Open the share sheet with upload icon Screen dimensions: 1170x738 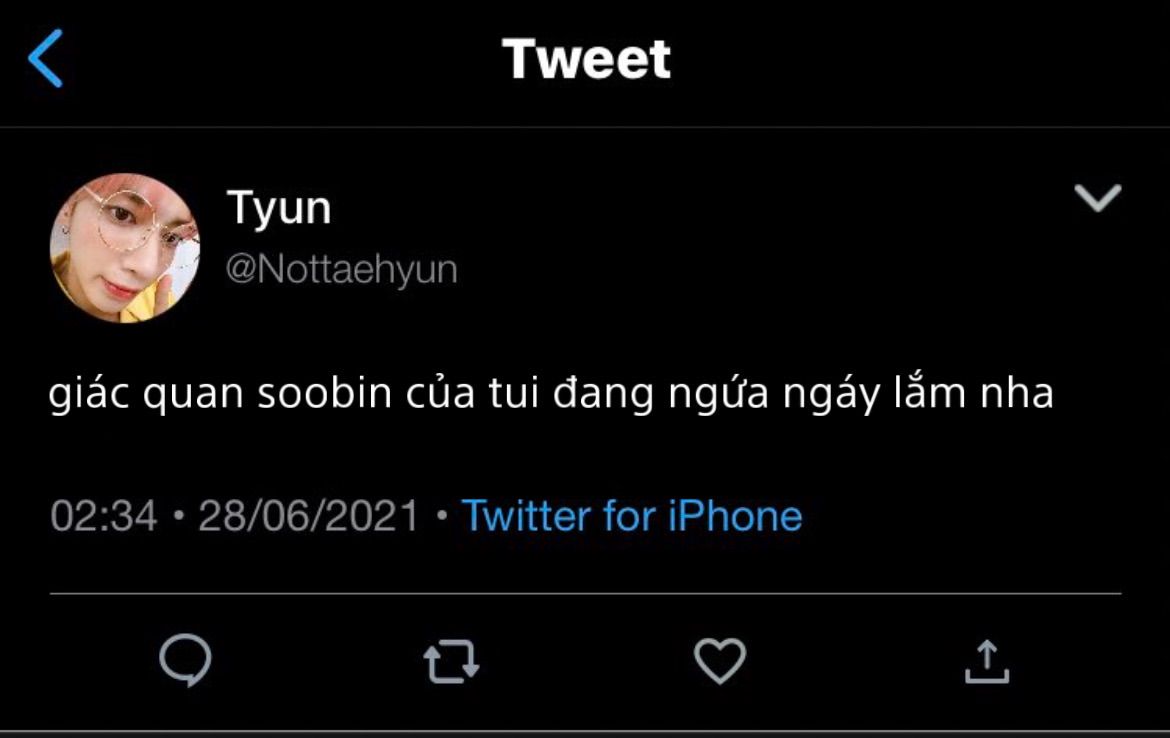pos(986,661)
